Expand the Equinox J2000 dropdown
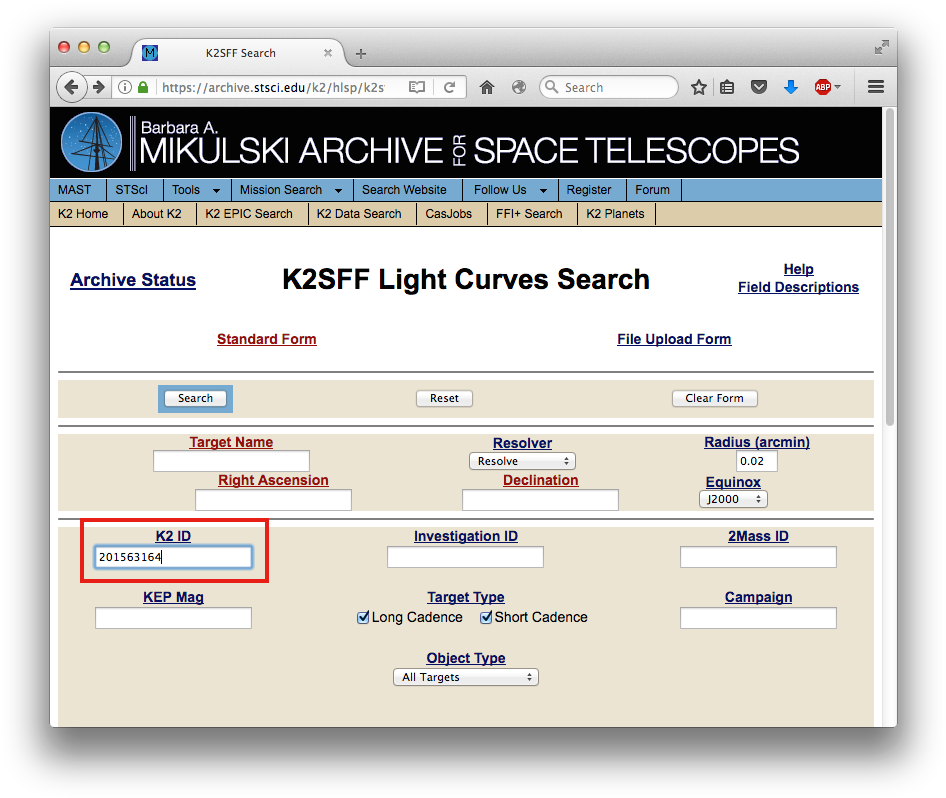 733,499
